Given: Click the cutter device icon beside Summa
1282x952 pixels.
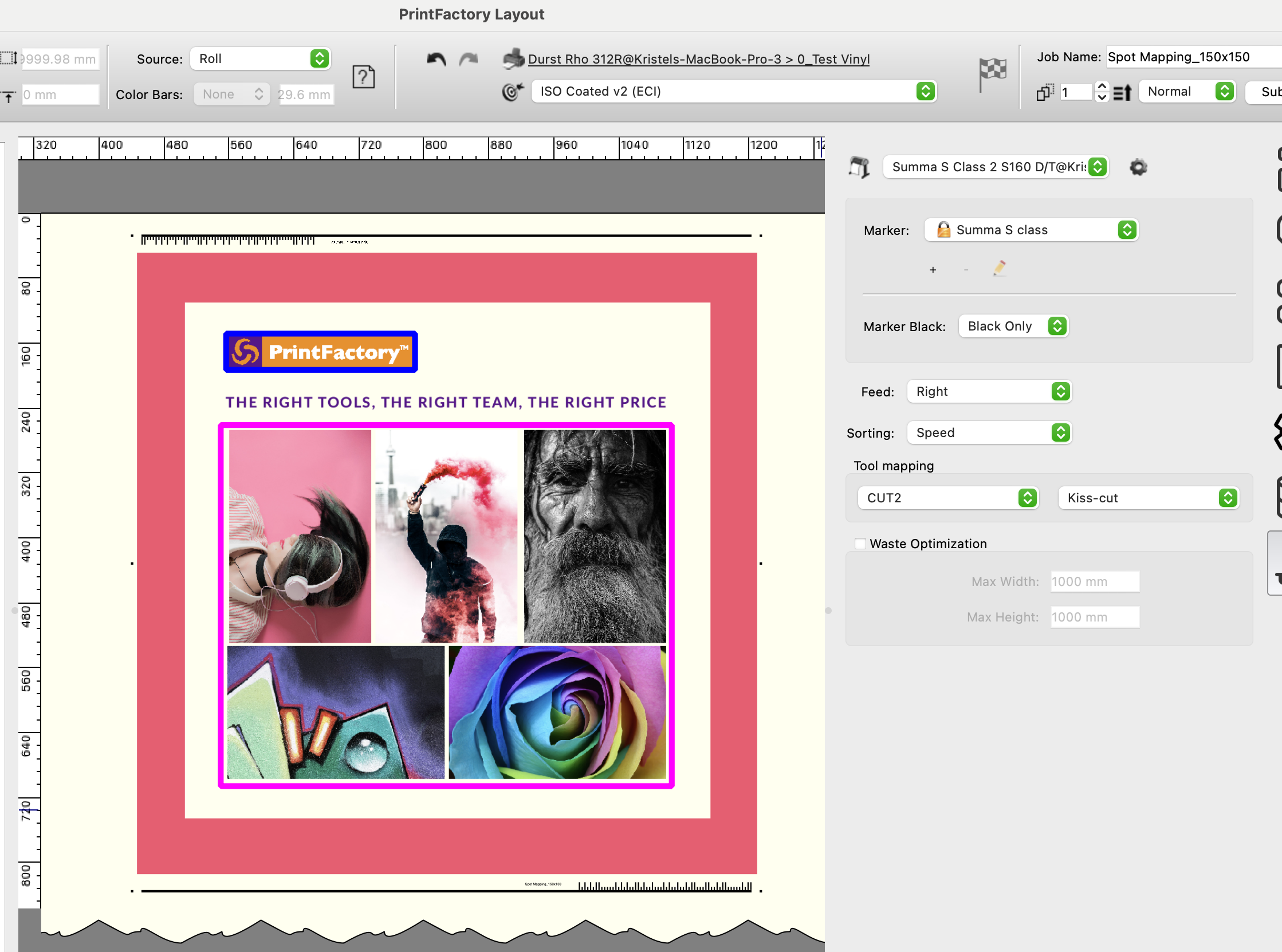Looking at the screenshot, I should (859, 167).
